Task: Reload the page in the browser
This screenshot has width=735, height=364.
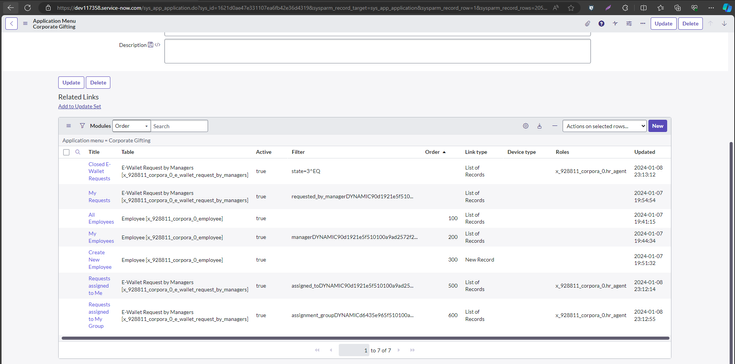Action: pyautogui.click(x=27, y=7)
